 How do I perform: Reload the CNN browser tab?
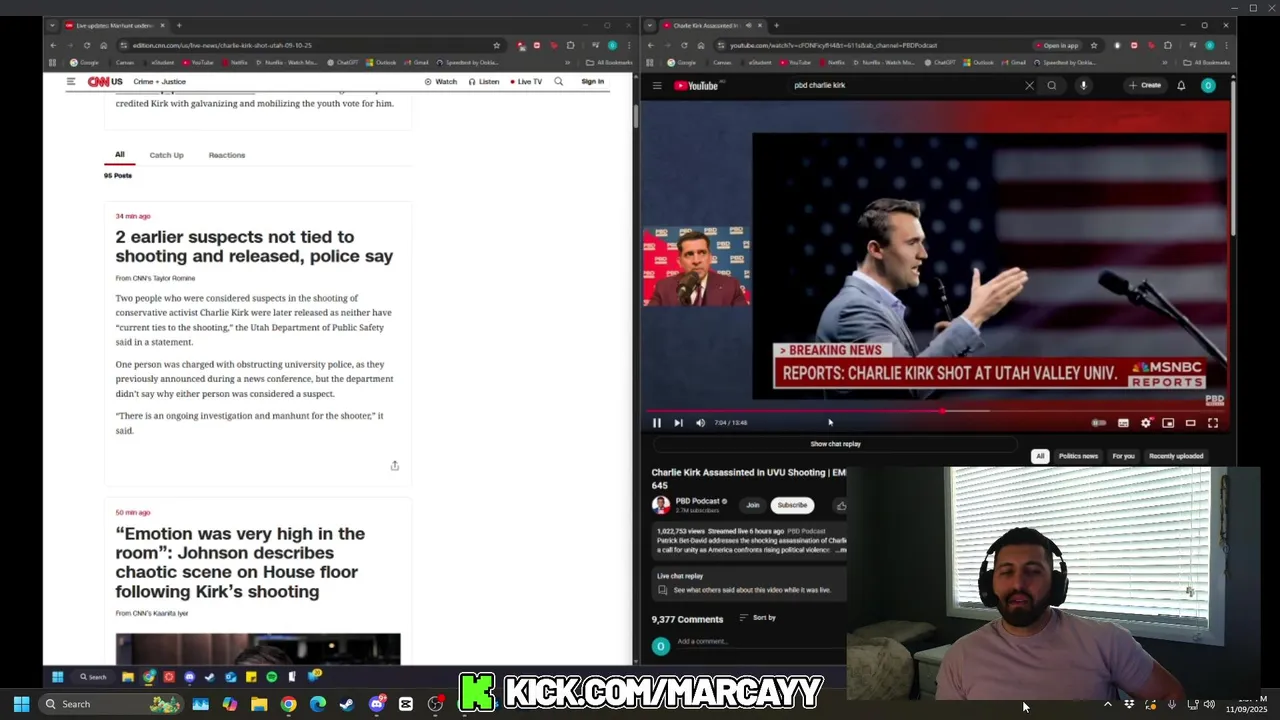tap(87, 46)
